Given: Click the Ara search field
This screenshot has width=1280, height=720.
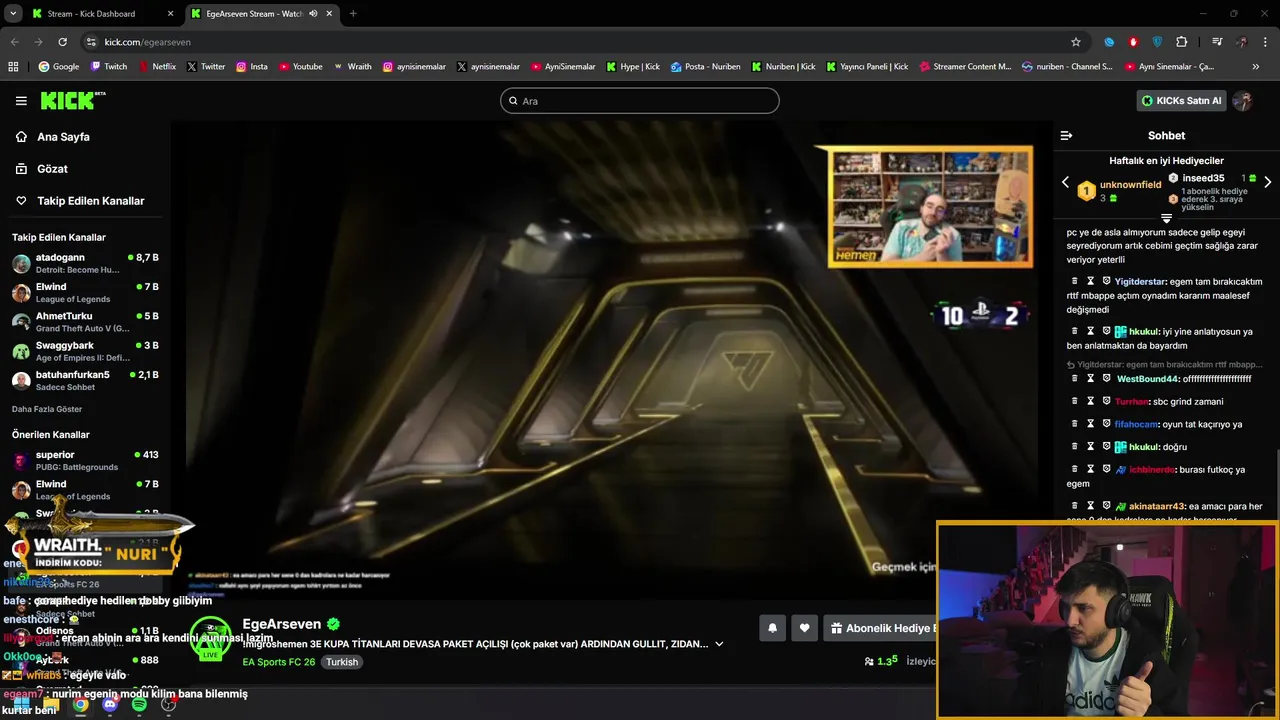Looking at the screenshot, I should 639,101.
